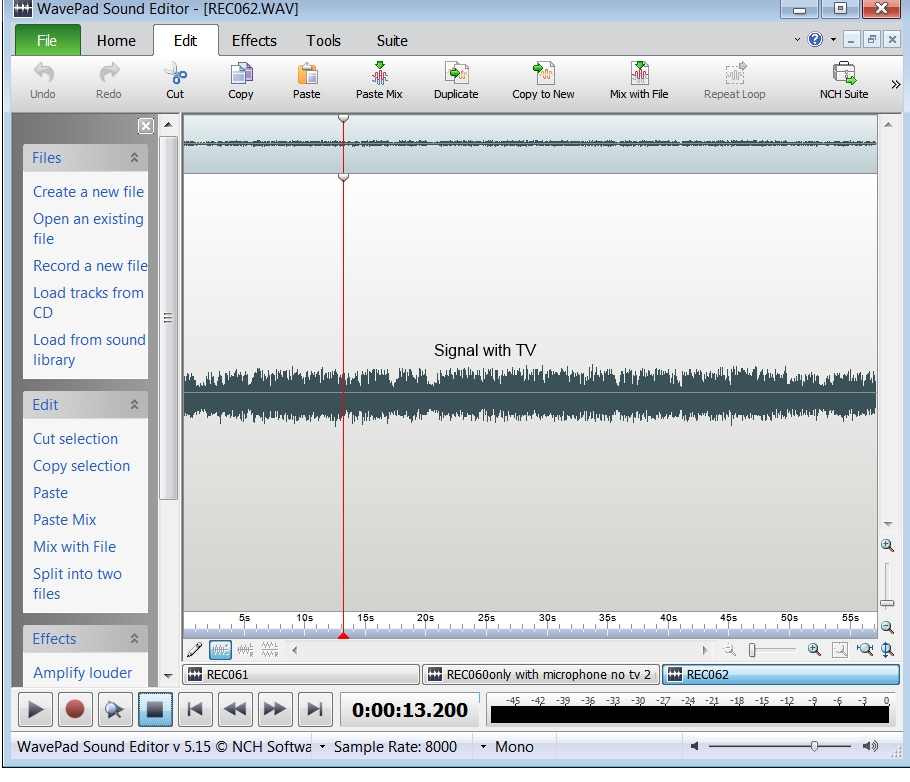The height and width of the screenshot is (782, 910).
Task: Close the left sidebar panel
Action: [x=145, y=126]
